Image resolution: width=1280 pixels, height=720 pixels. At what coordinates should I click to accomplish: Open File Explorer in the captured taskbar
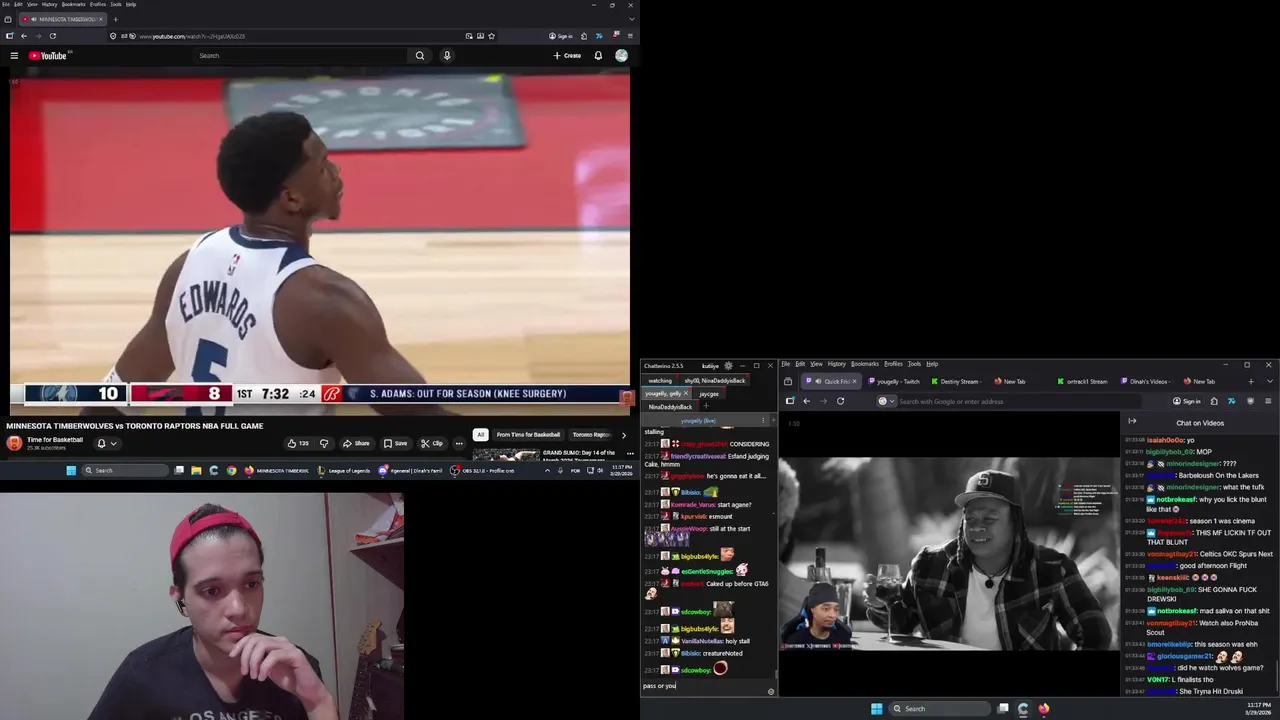click(196, 470)
